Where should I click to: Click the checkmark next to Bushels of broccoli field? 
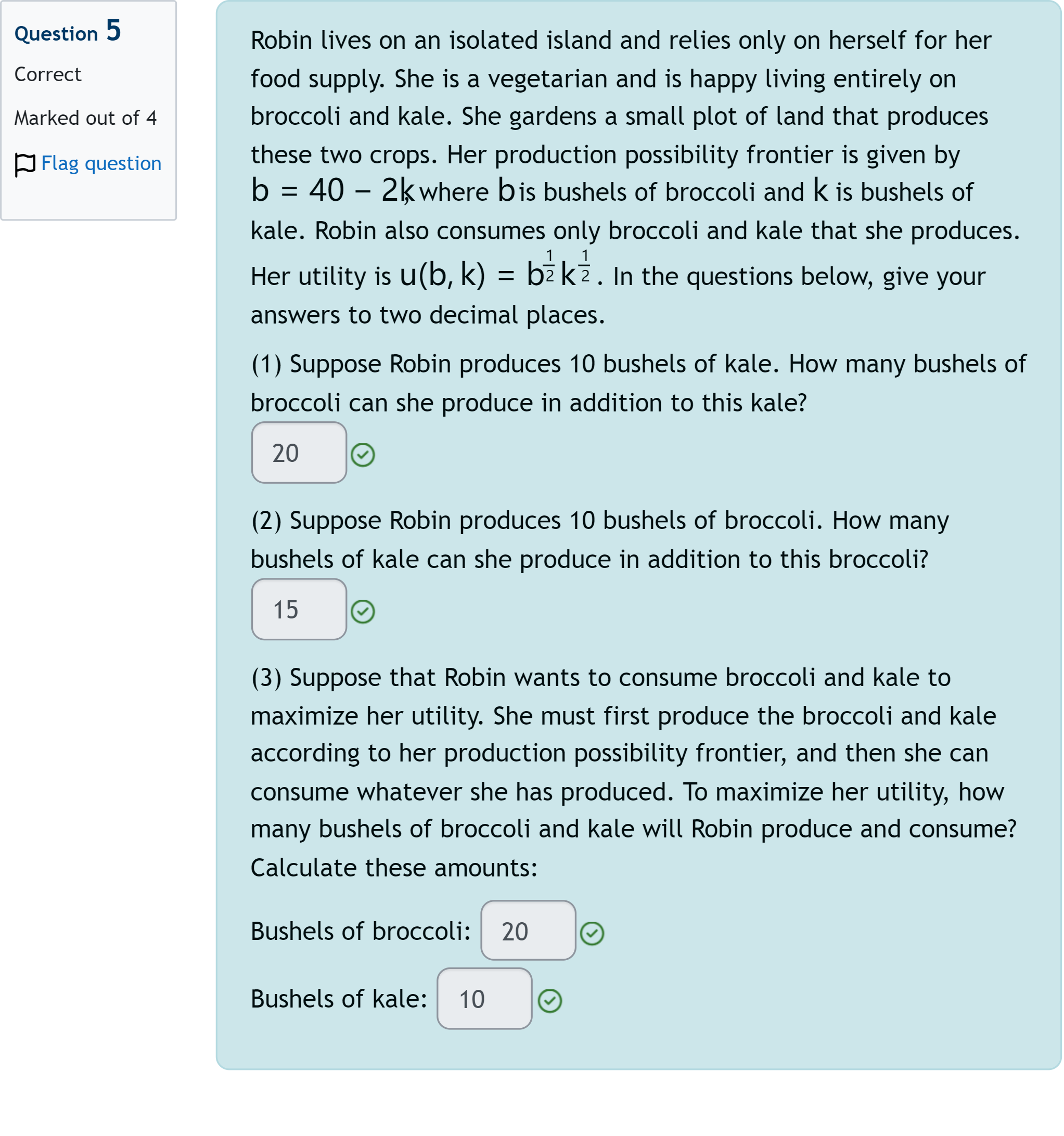(x=592, y=934)
